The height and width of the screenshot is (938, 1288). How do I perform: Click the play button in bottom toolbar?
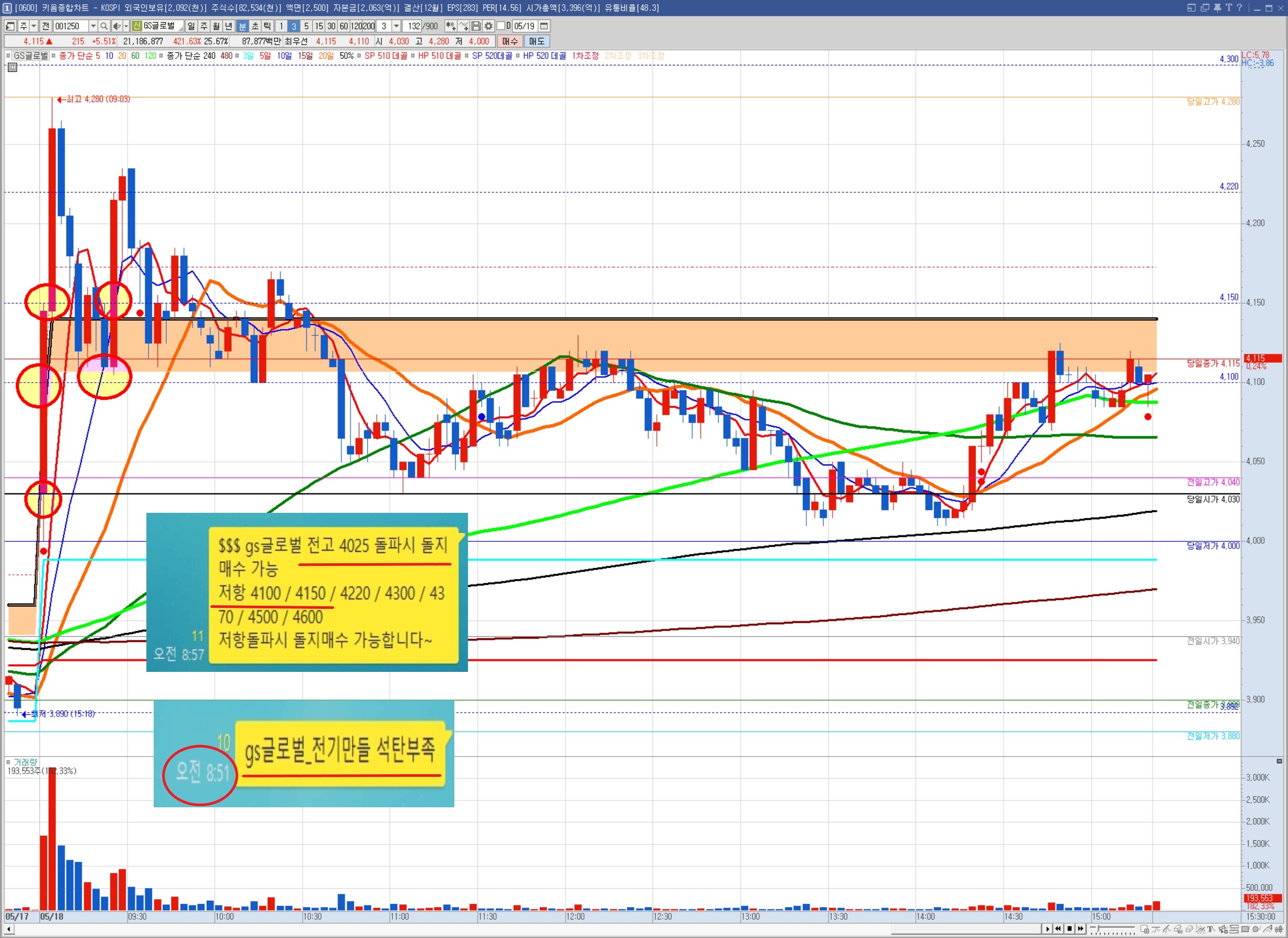1048,929
